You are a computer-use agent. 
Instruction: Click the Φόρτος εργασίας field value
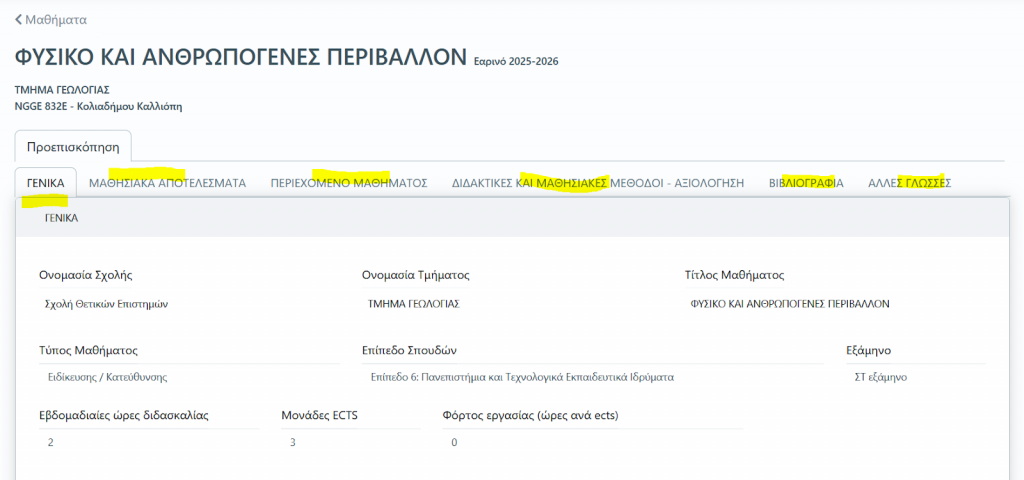[x=454, y=442]
